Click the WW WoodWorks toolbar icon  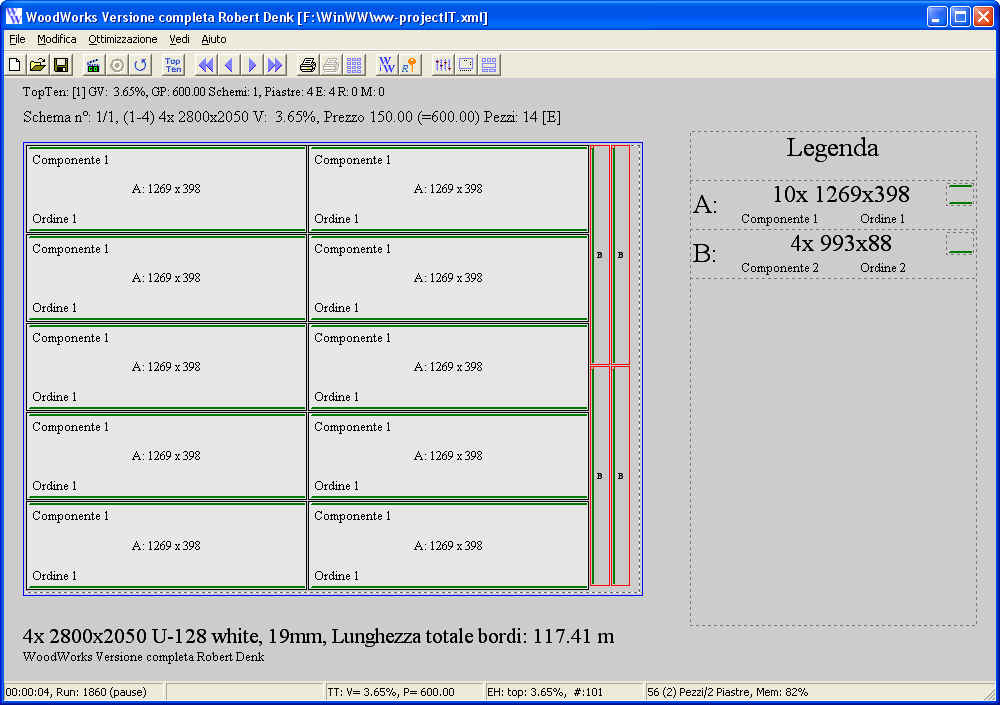pos(386,64)
